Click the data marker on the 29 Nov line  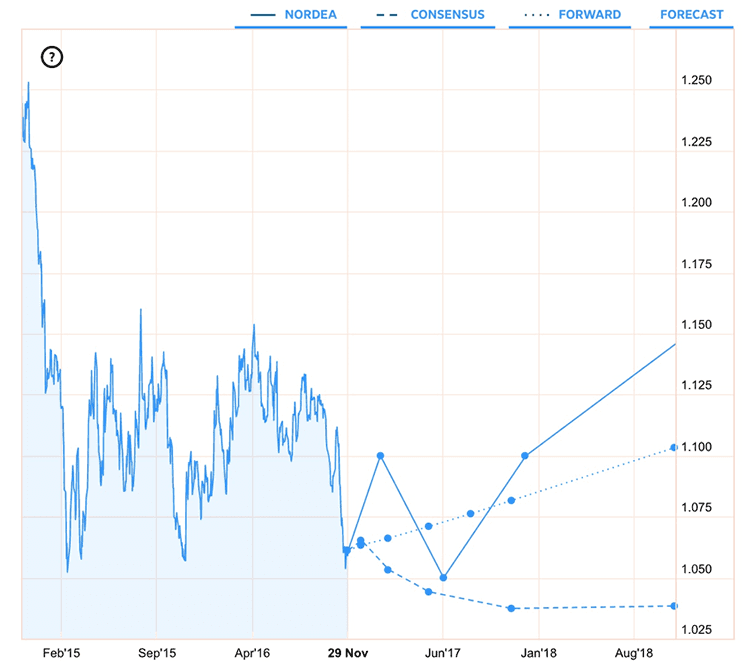(347, 550)
